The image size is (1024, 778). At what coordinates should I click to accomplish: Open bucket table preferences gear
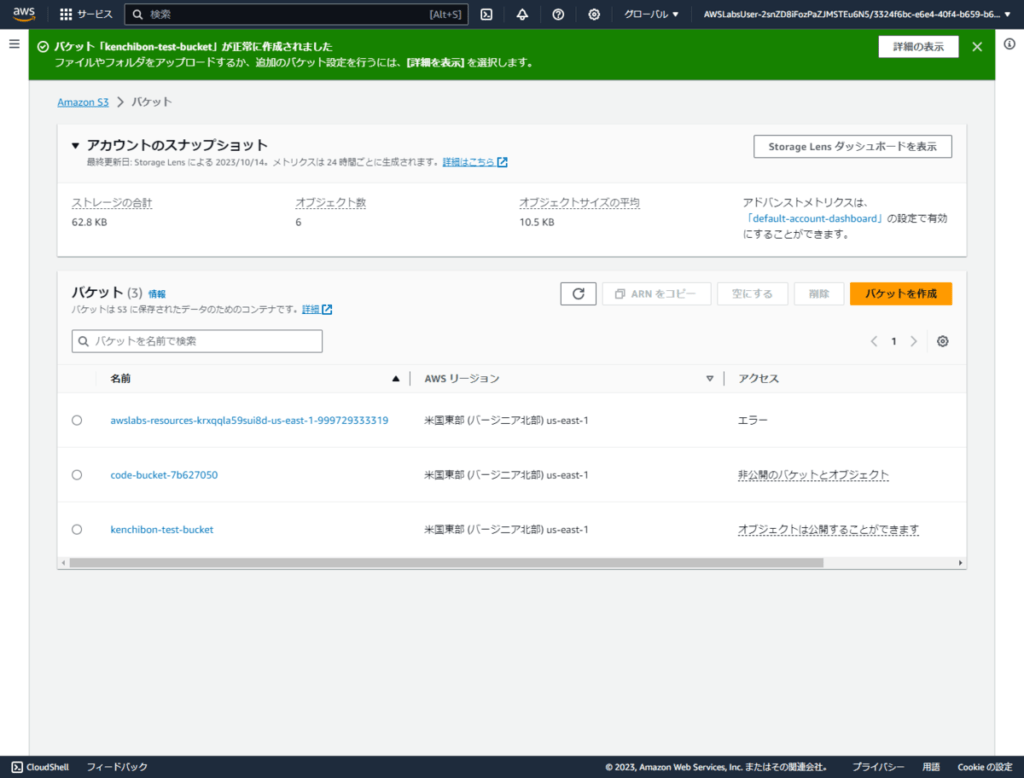coord(942,341)
